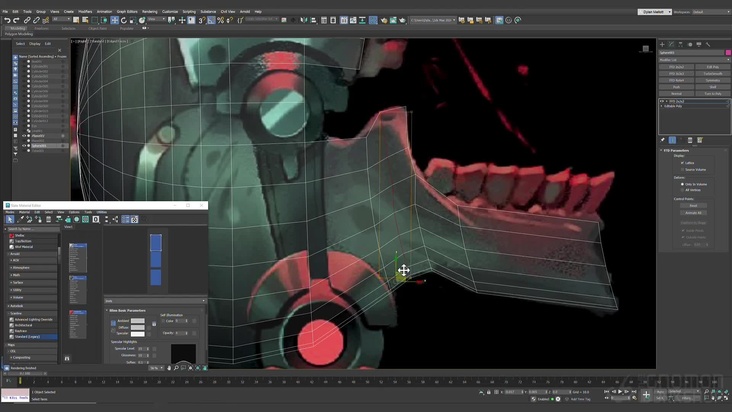The height and width of the screenshot is (412, 732).
Task: Open reference coordinate system View dropdown
Action: [156, 20]
